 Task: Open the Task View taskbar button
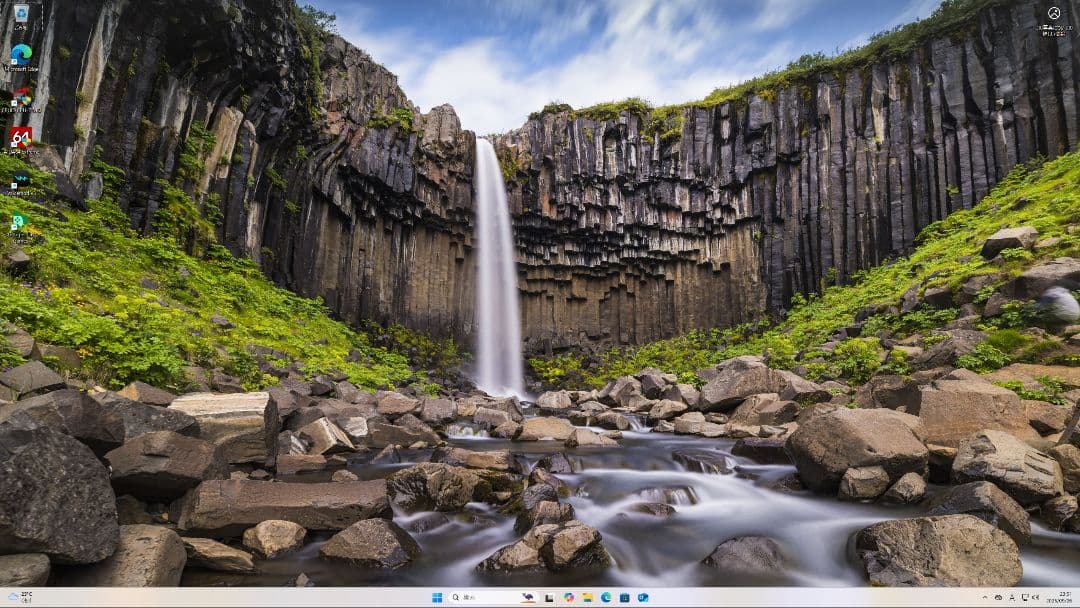pyautogui.click(x=549, y=597)
